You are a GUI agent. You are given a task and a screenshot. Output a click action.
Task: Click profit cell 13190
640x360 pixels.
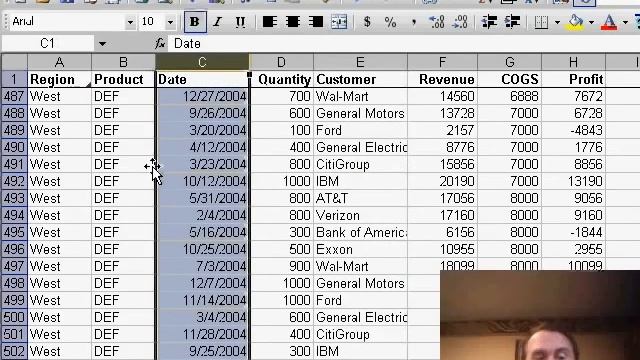pos(573,181)
